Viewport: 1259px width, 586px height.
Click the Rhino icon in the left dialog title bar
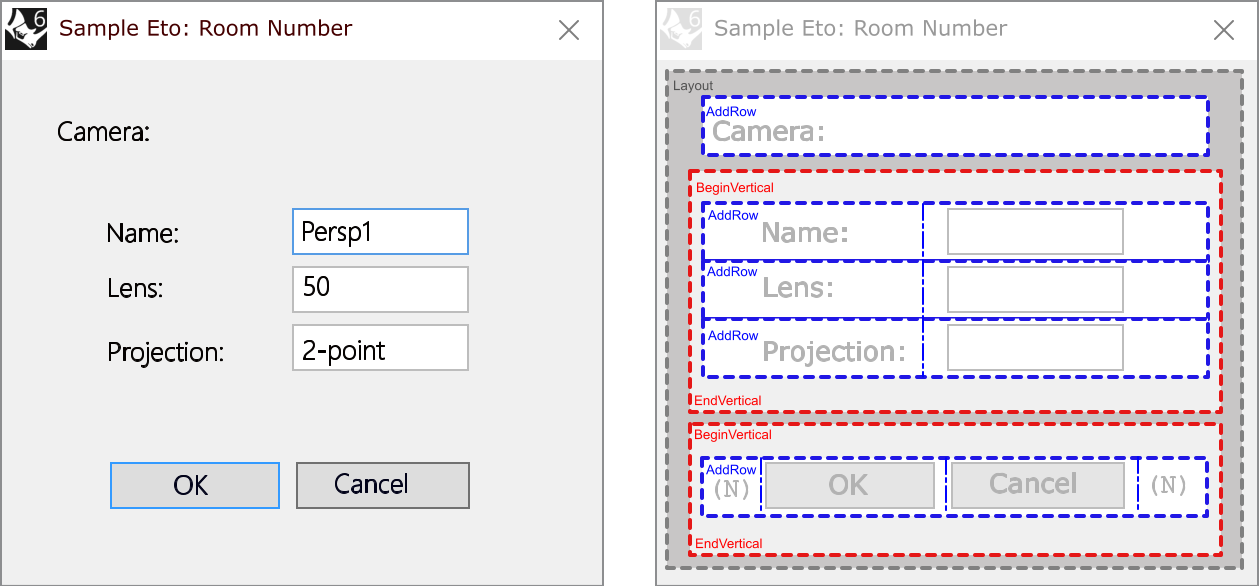pos(26,29)
